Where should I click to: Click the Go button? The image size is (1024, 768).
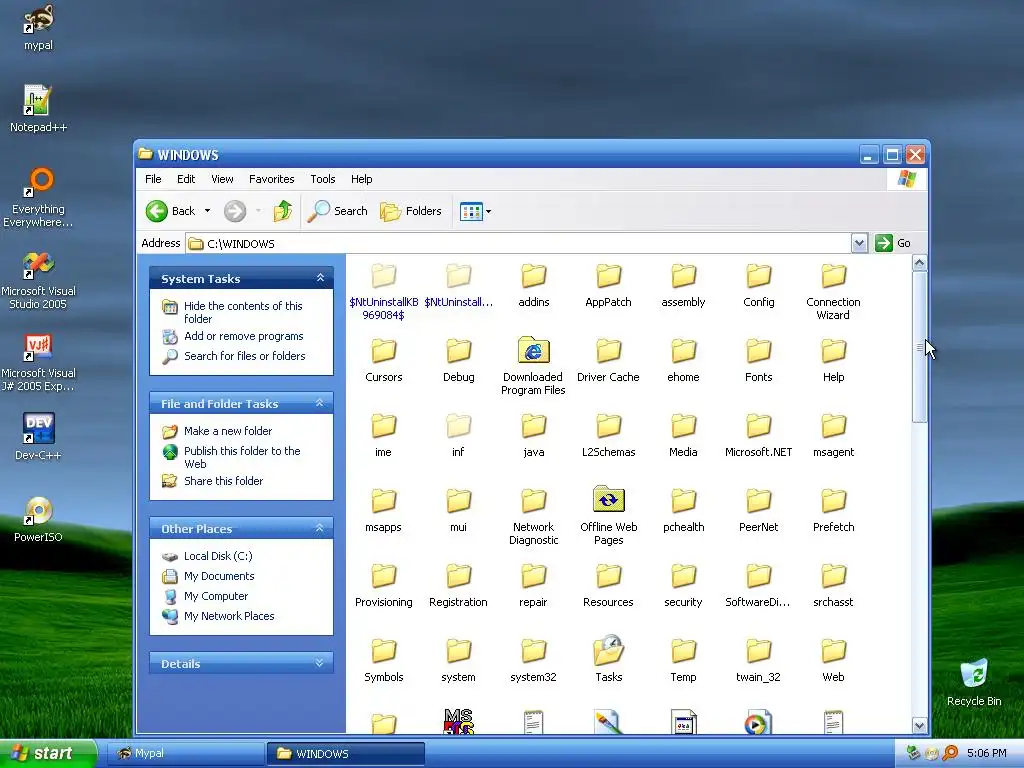pos(894,243)
